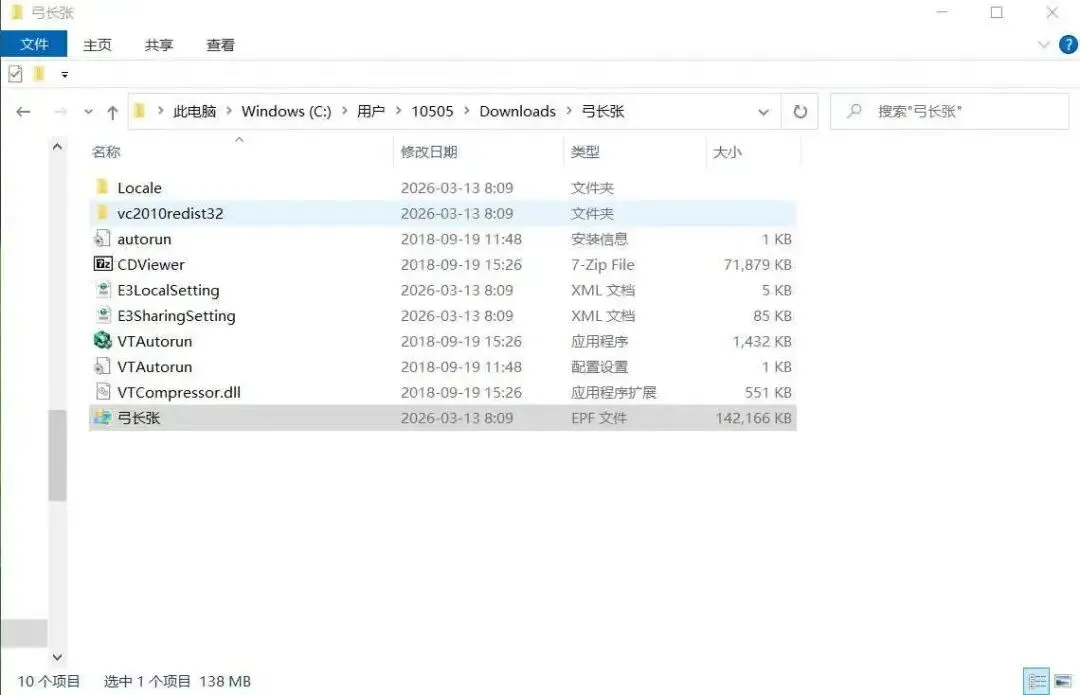This screenshot has width=1080, height=695.
Task: Expand the chevron after Downloads
Action: coord(569,111)
